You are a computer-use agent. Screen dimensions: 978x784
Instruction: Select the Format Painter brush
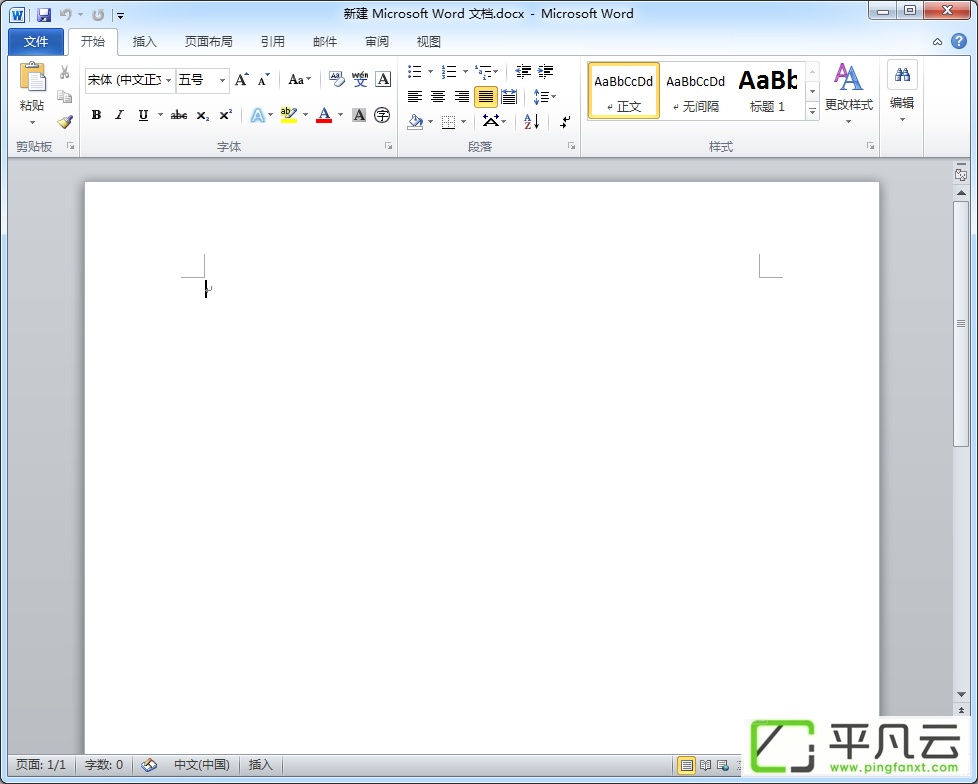(x=64, y=122)
